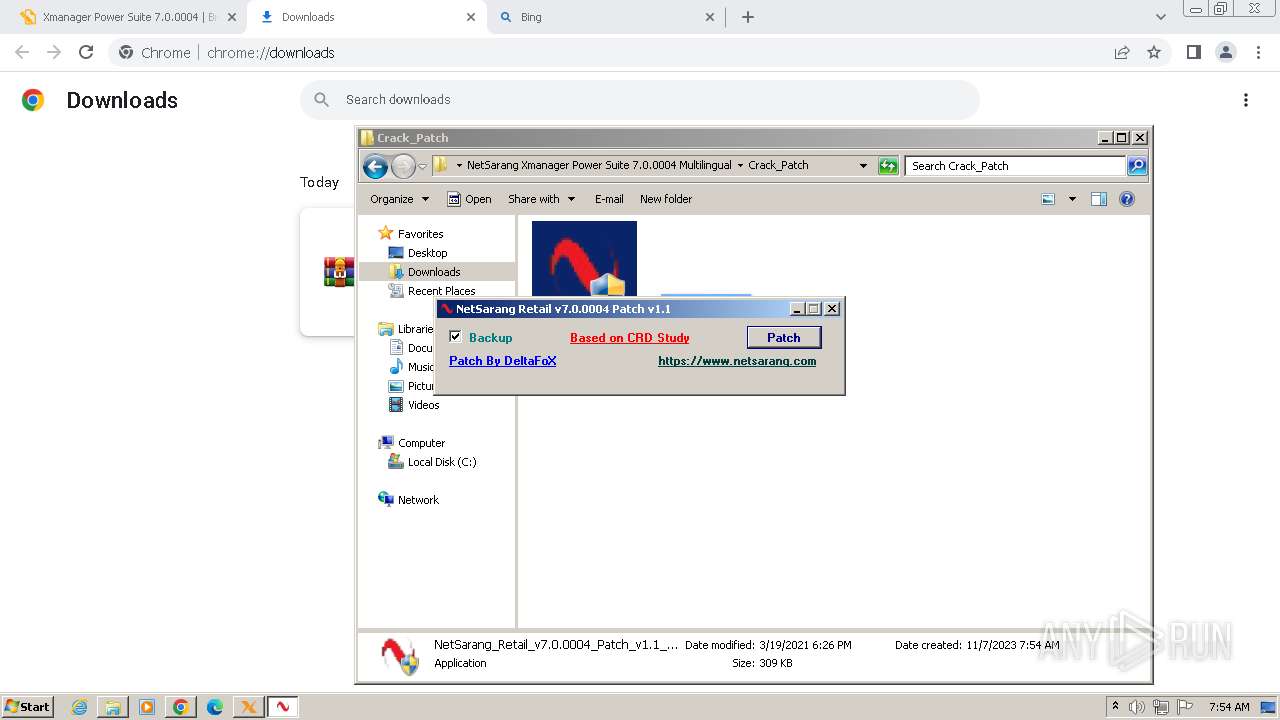Create a New folder from toolbar
This screenshot has height=720, width=1280.
pos(666,199)
